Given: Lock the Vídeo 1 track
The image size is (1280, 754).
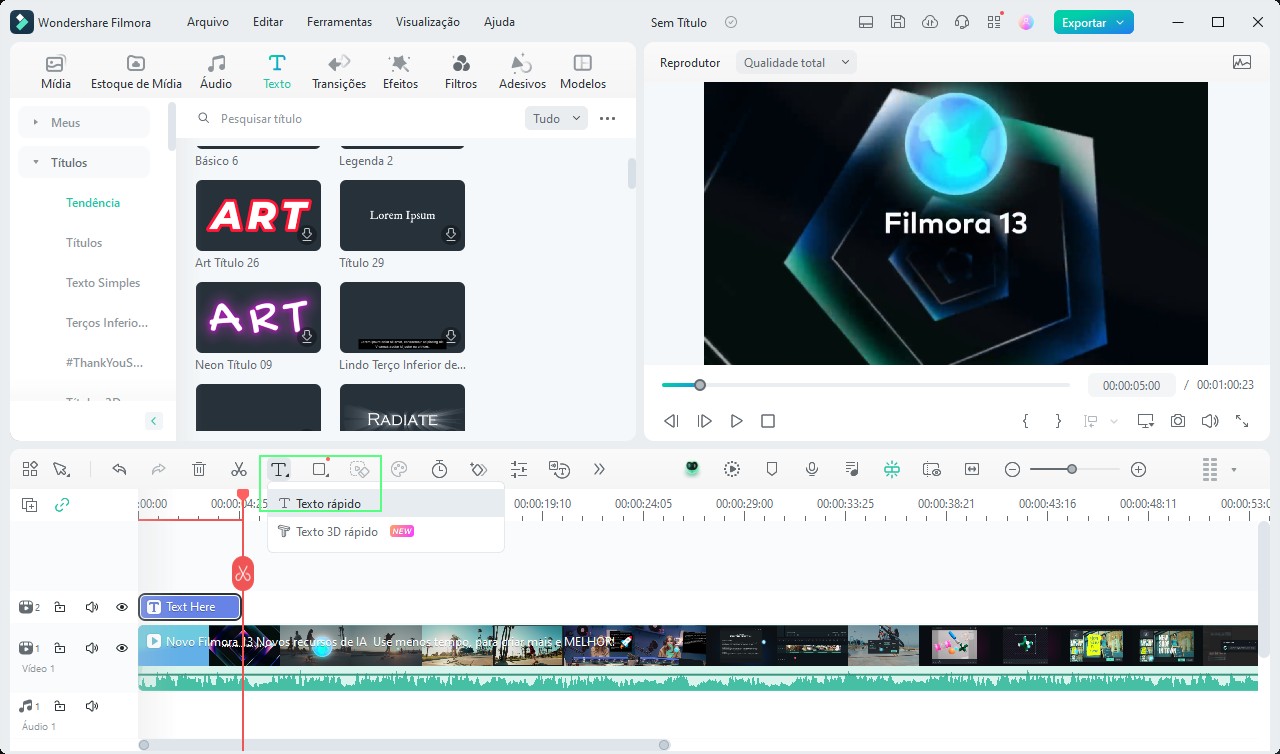Looking at the screenshot, I should 60,648.
